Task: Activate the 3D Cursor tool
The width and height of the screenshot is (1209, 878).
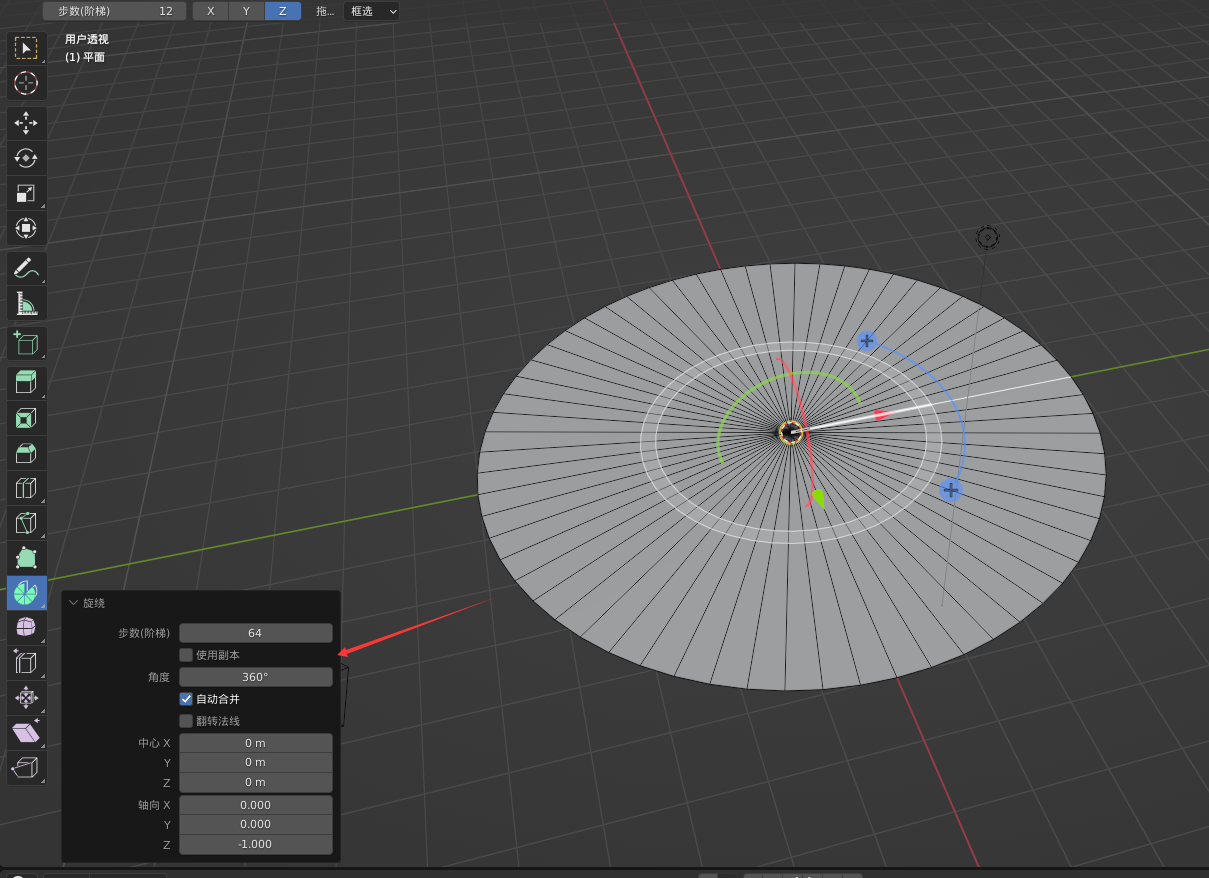Action: pyautogui.click(x=26, y=83)
